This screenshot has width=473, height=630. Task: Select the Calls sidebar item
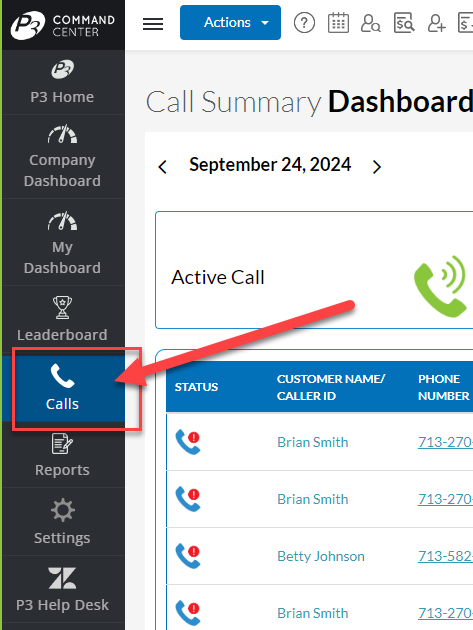click(63, 389)
